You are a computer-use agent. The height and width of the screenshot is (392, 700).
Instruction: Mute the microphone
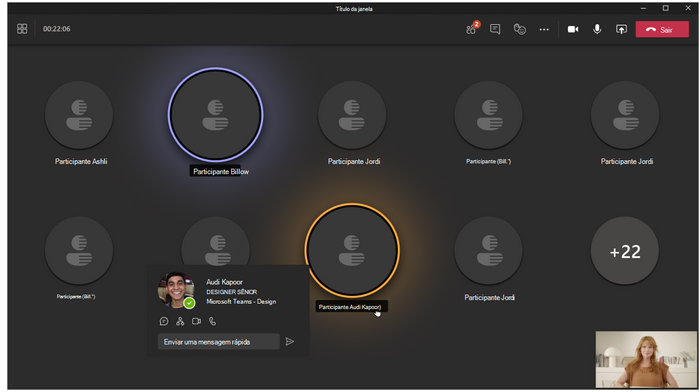point(597,29)
